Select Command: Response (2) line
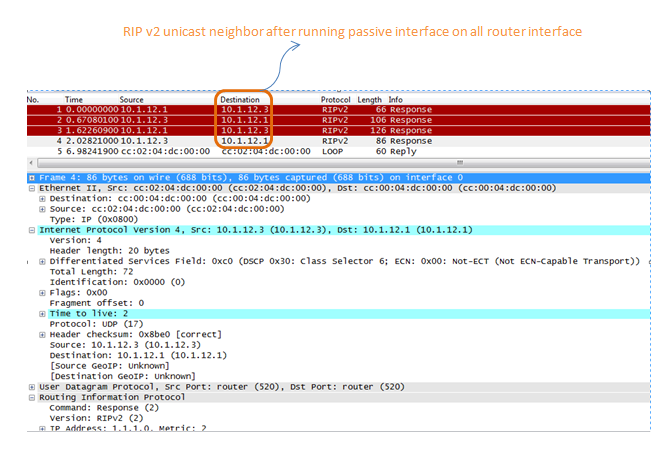Screen dimensions: 668x465 pos(104,408)
